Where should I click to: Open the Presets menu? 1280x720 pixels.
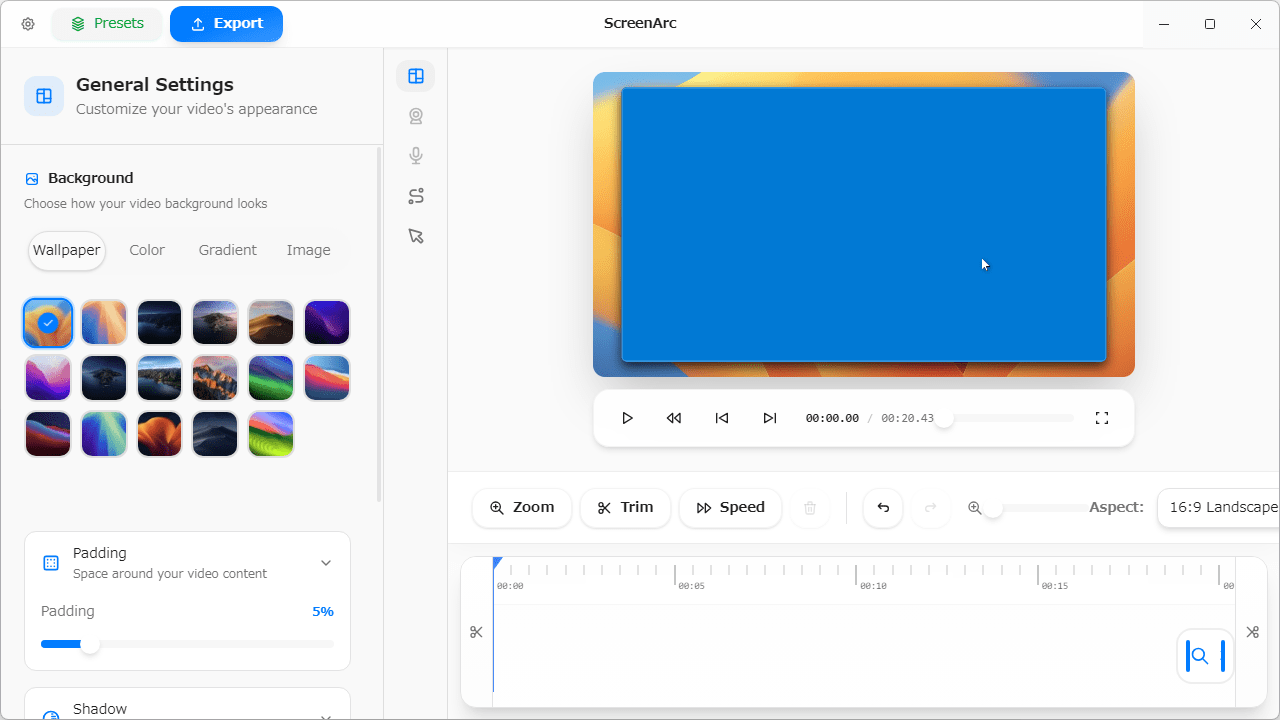click(107, 24)
